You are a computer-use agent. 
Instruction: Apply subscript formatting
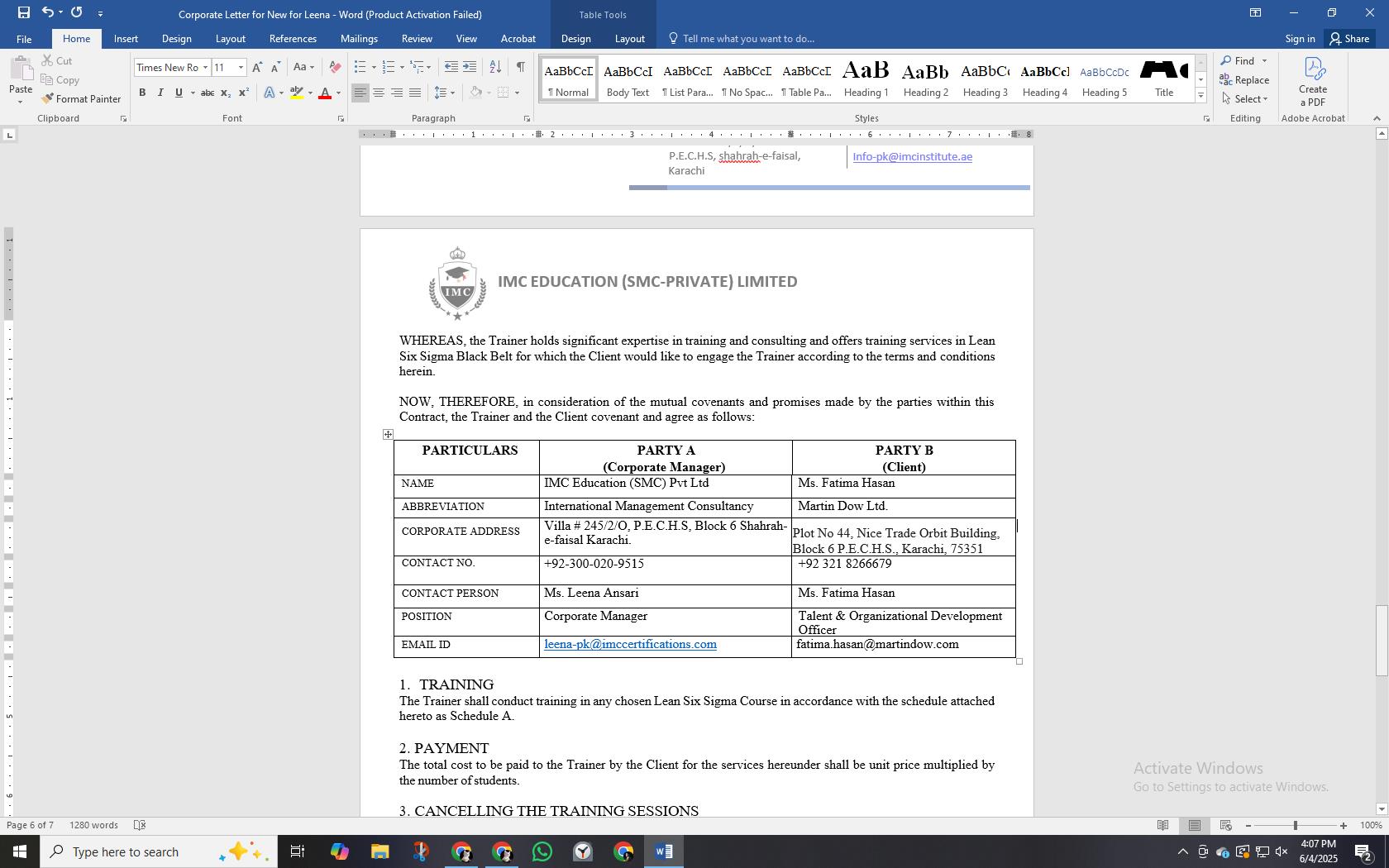click(226, 93)
